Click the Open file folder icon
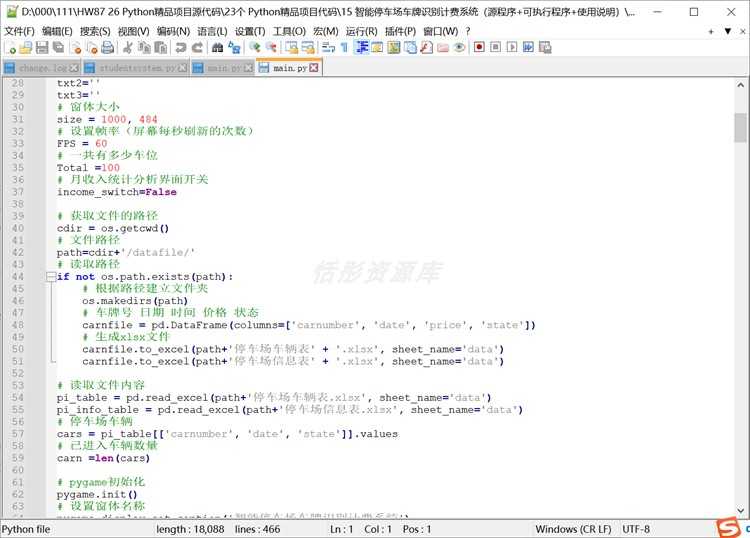This screenshot has height=538, width=750. pyautogui.click(x=26, y=47)
